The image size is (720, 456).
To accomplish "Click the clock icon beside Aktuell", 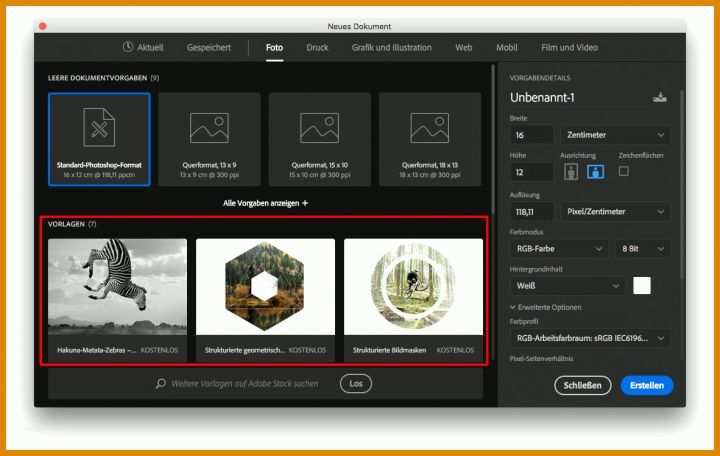I will 128,47.
